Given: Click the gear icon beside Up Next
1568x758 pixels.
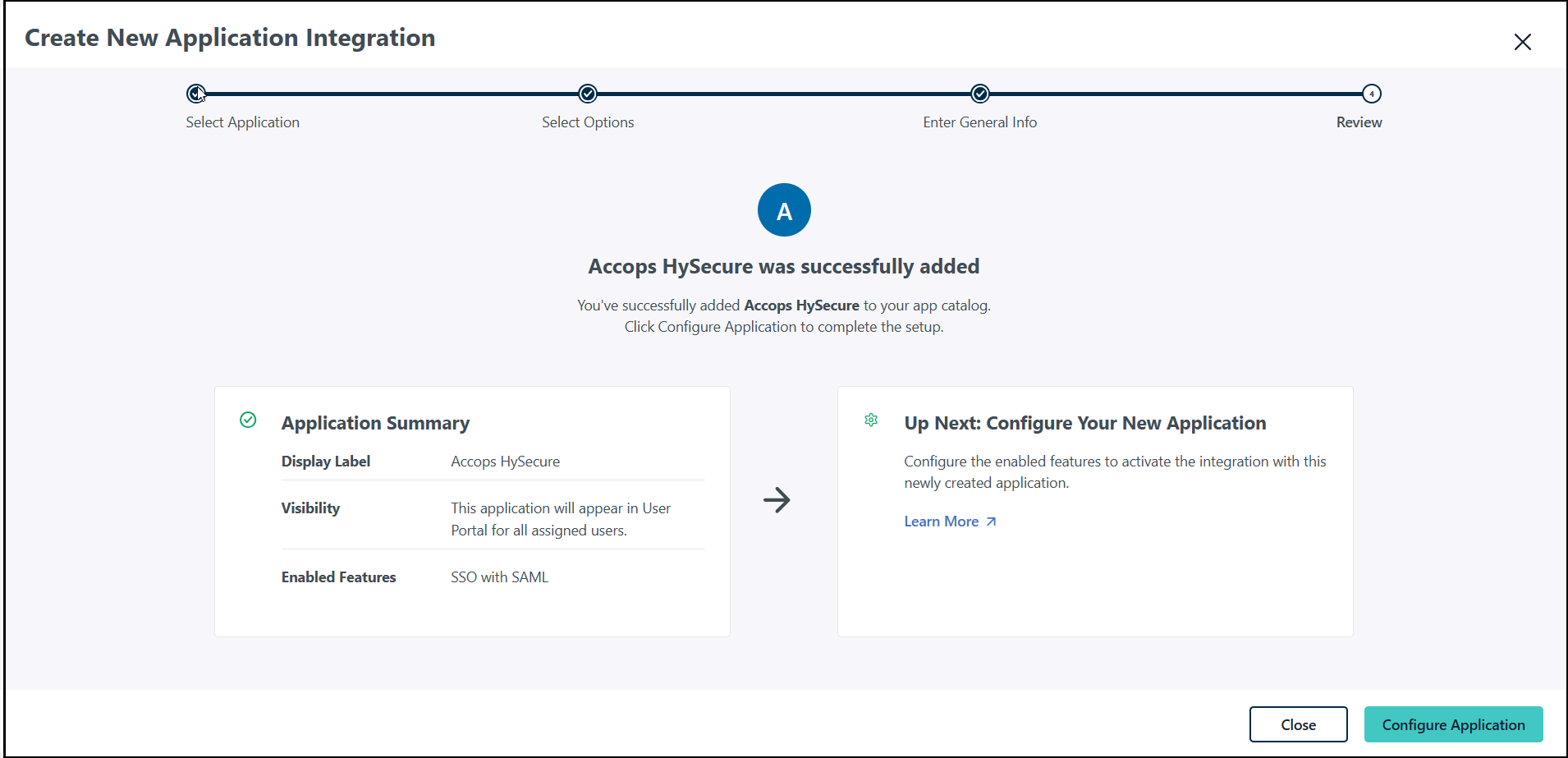Looking at the screenshot, I should (x=871, y=420).
